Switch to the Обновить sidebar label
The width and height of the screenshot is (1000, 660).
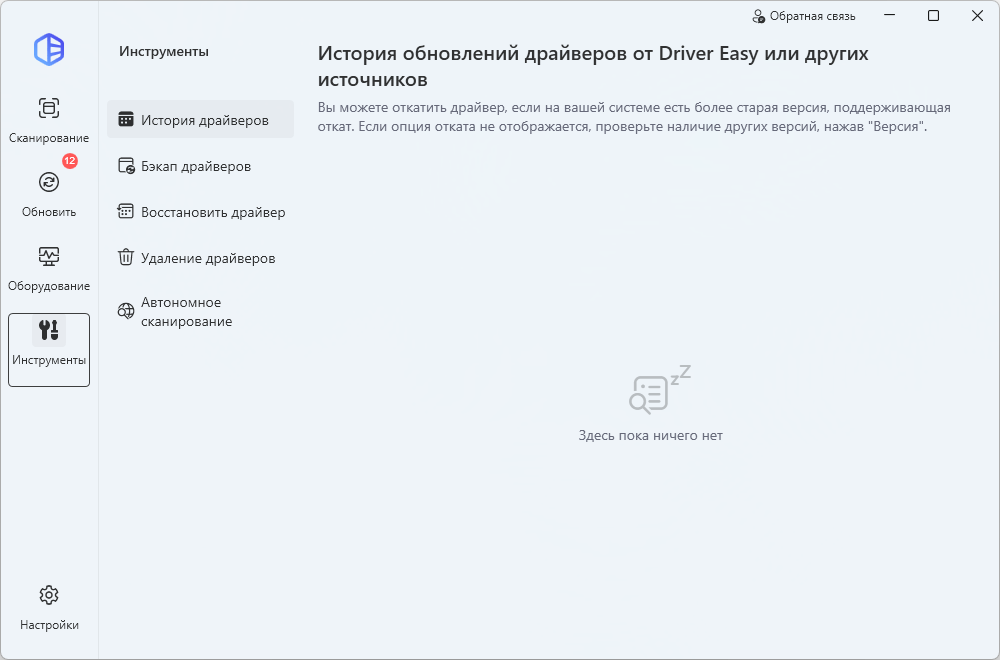[49, 212]
